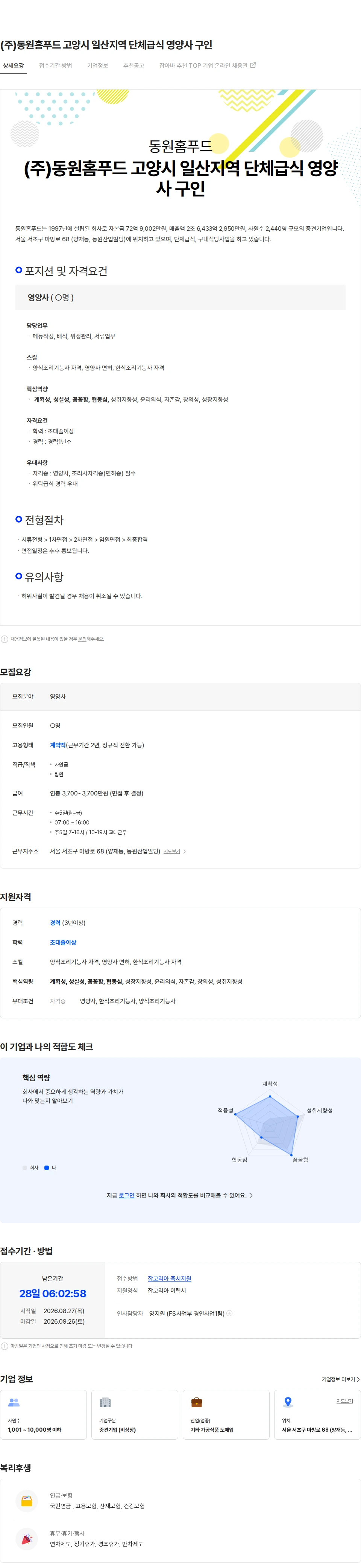Click the 사원수 people icon
The height and width of the screenshot is (1568, 361).
click(14, 1402)
